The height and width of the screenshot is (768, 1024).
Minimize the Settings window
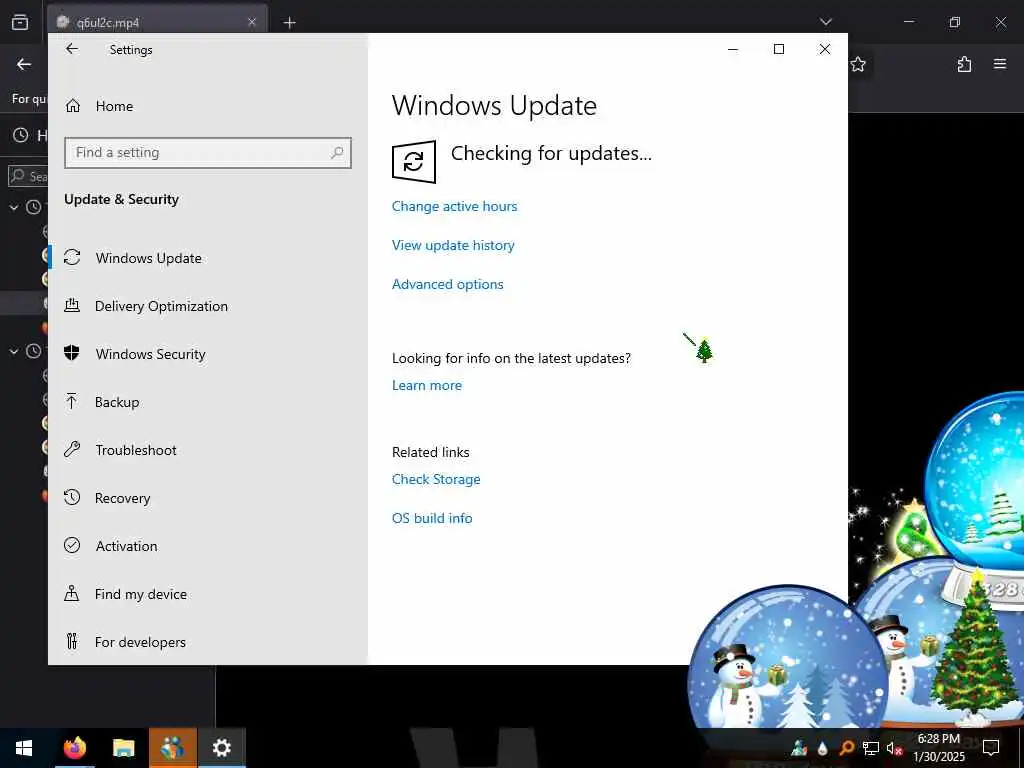click(x=733, y=49)
